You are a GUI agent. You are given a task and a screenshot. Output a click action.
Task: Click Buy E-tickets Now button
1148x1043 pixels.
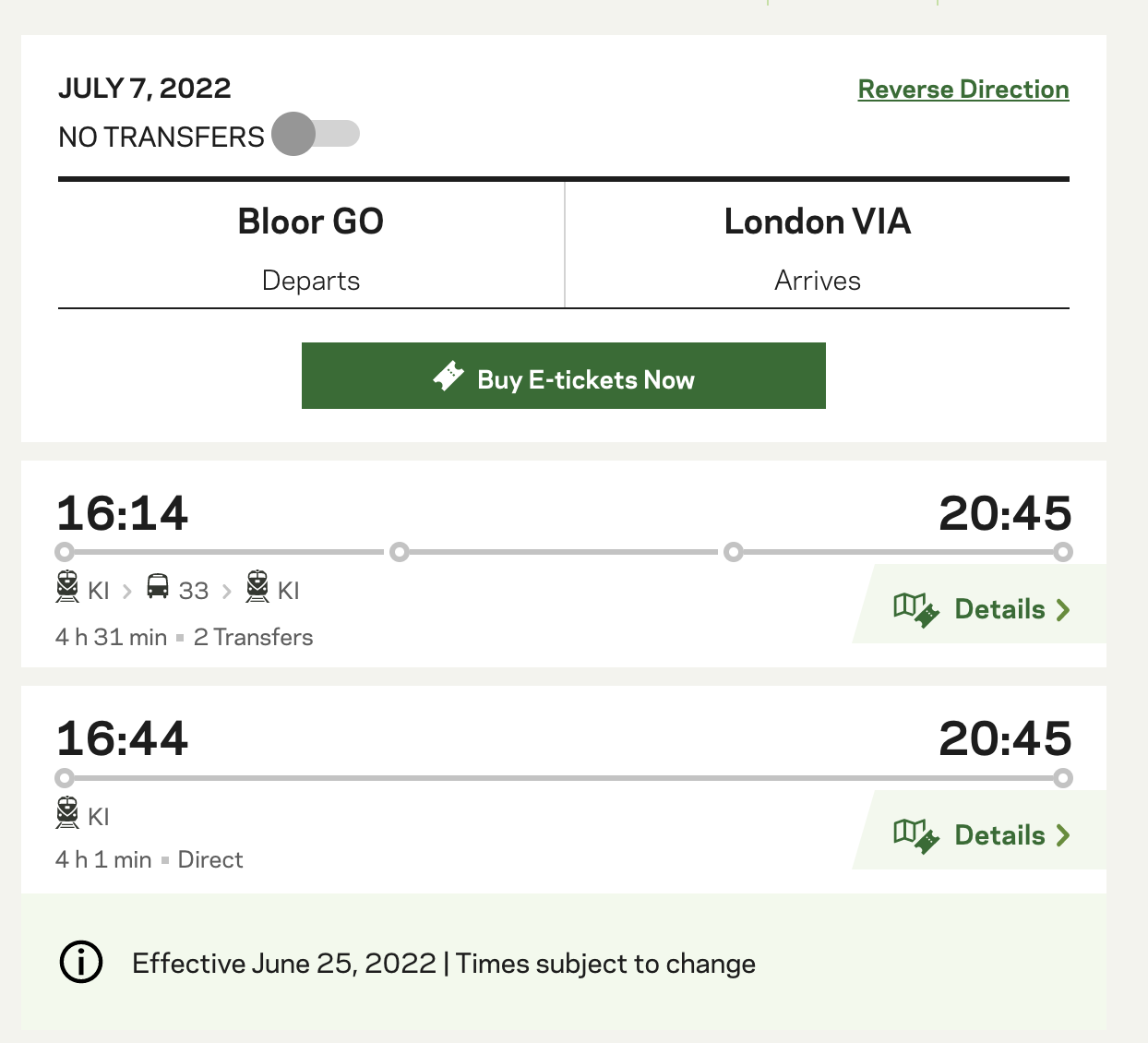click(x=564, y=376)
